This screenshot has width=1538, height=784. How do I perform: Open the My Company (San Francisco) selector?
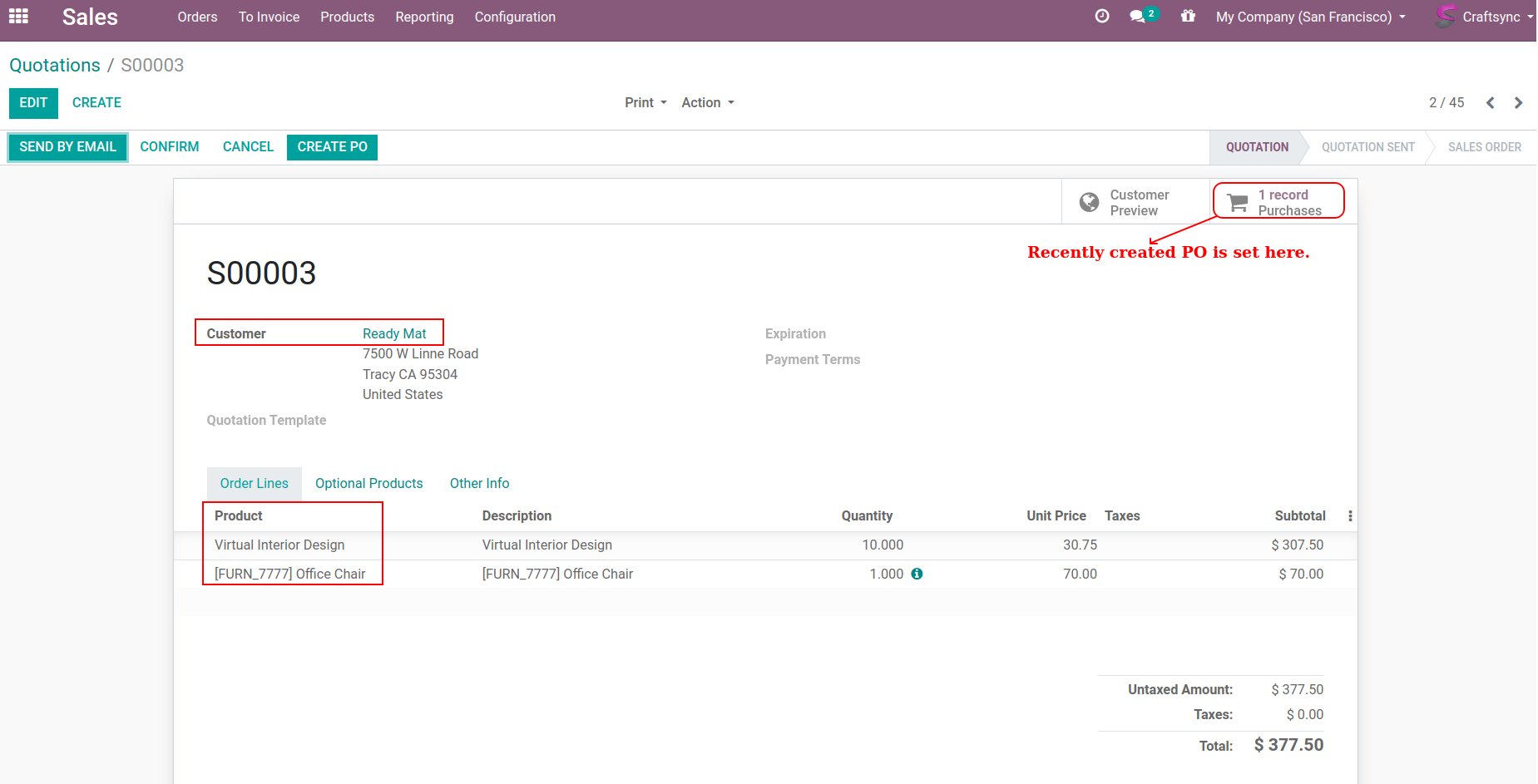point(1310,17)
